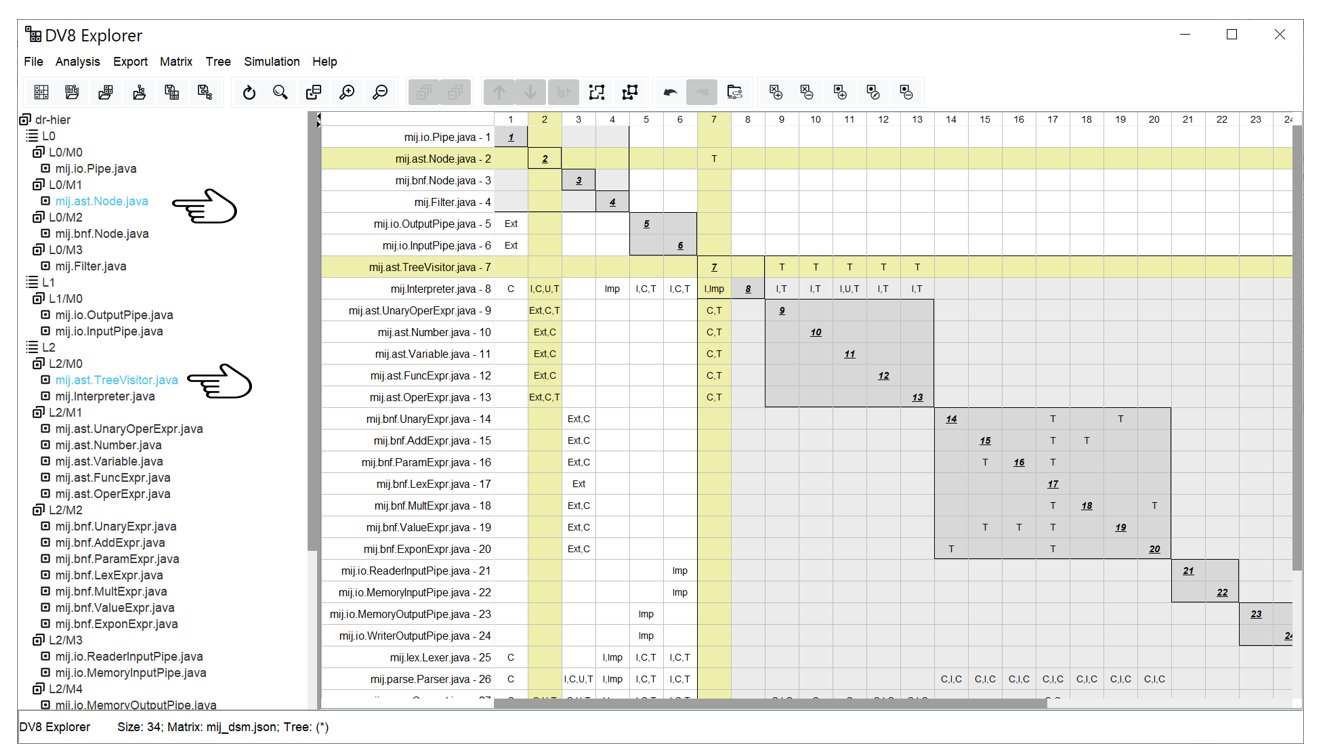
Task: Collapse the L0 layer node in tree
Action: (32, 136)
